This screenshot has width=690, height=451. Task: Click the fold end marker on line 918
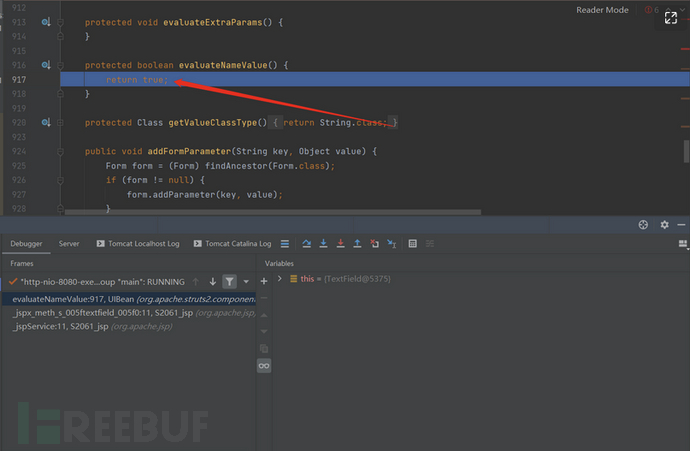click(x=61, y=94)
